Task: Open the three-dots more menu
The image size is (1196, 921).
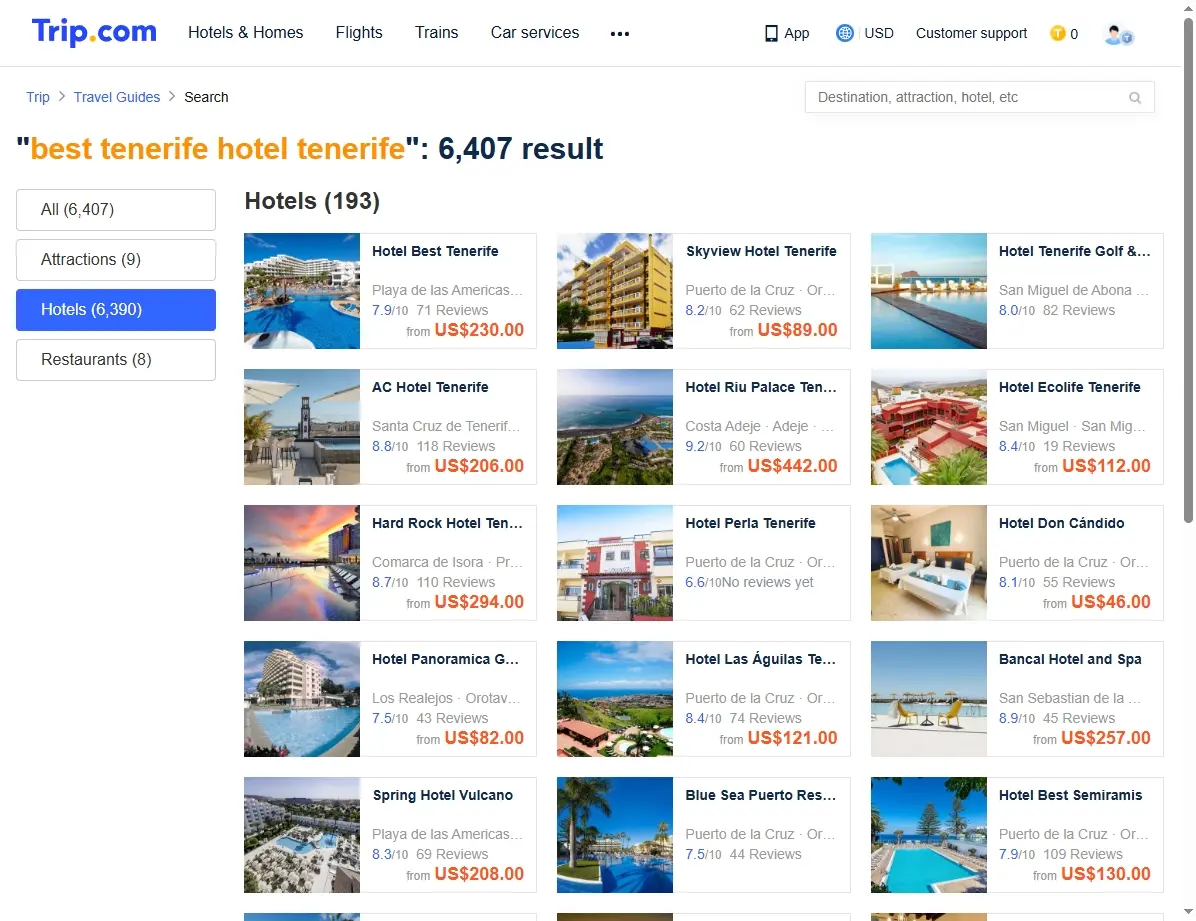Action: (620, 34)
